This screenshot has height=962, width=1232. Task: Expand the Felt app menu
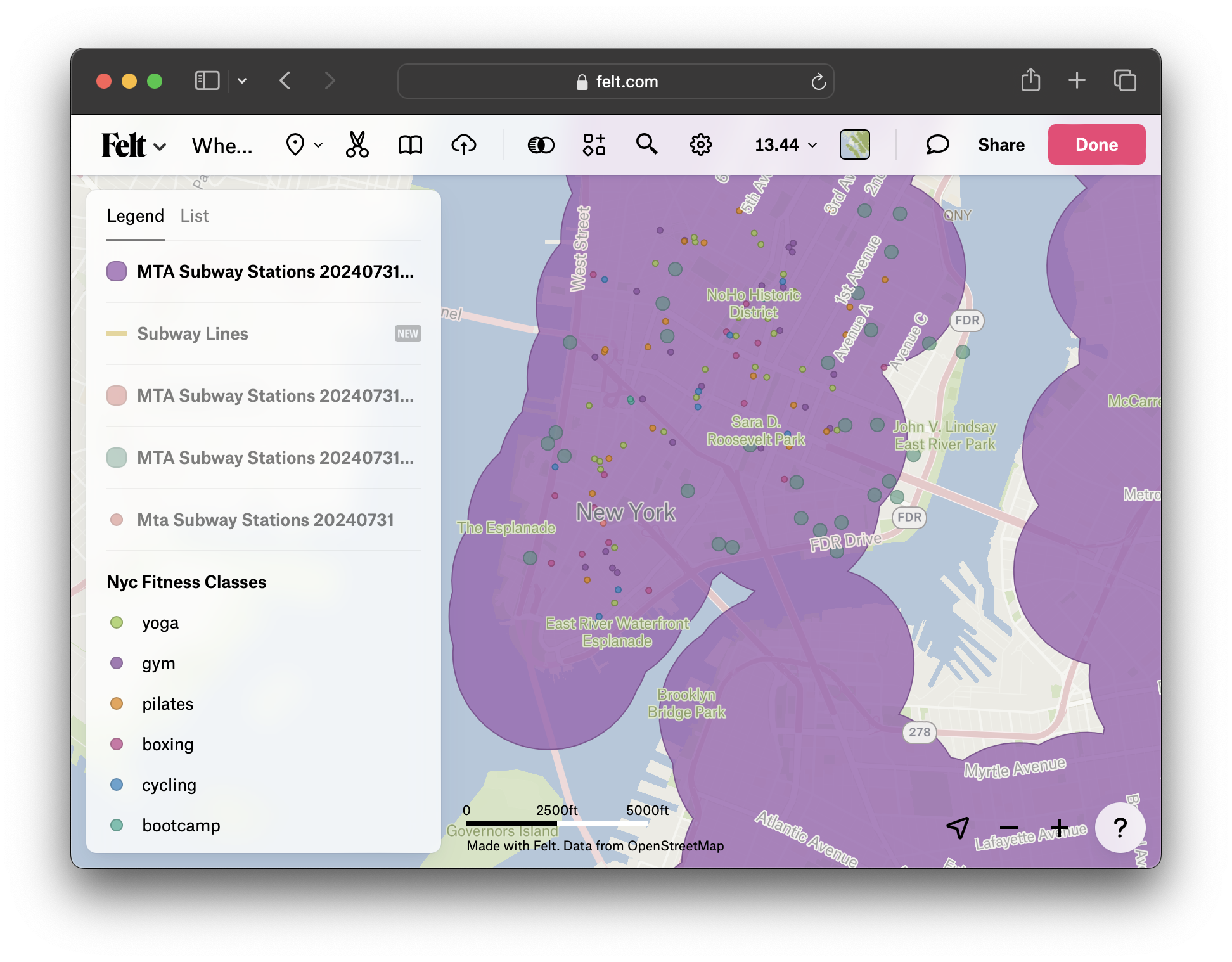(132, 145)
